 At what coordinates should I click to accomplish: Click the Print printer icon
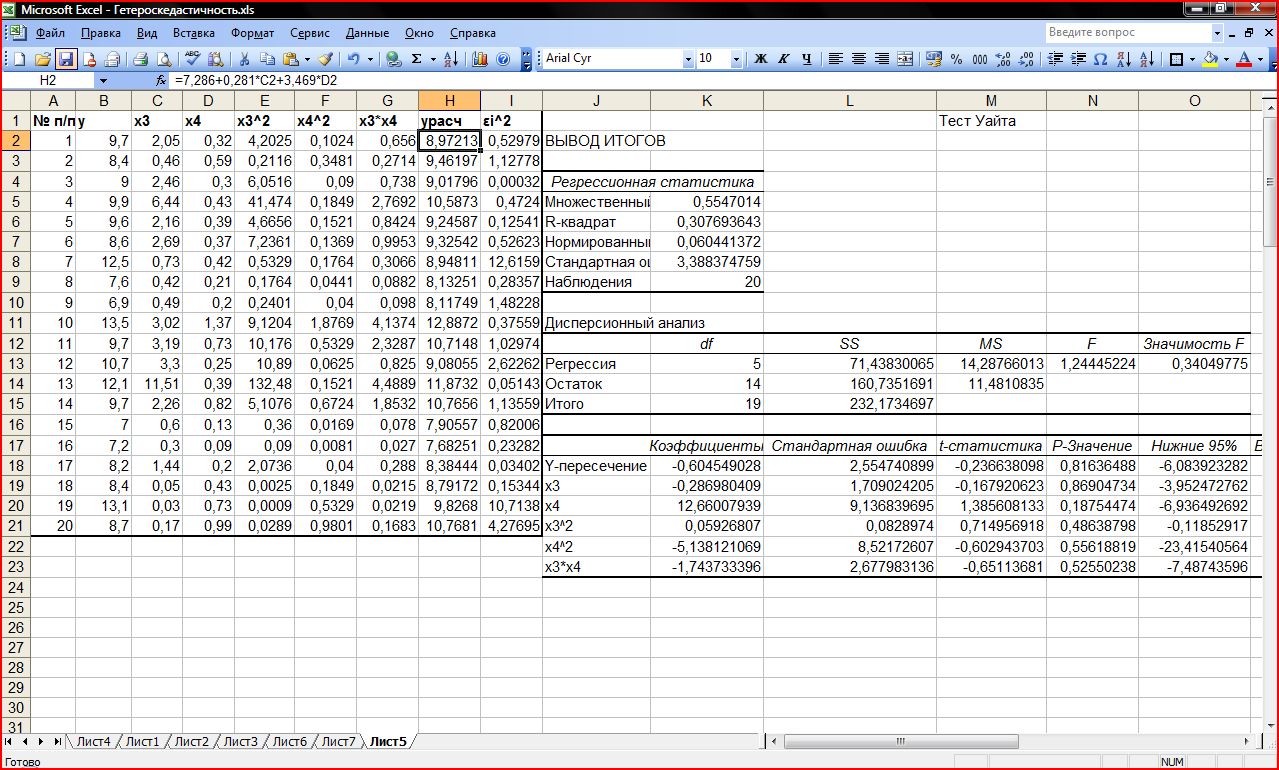(140, 59)
